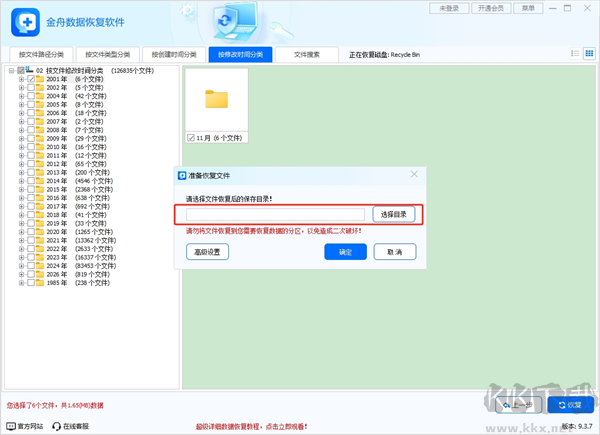Screen dimensions: 600x435
Task: Expand the 2005年 tree node
Action: click(x=21, y=104)
